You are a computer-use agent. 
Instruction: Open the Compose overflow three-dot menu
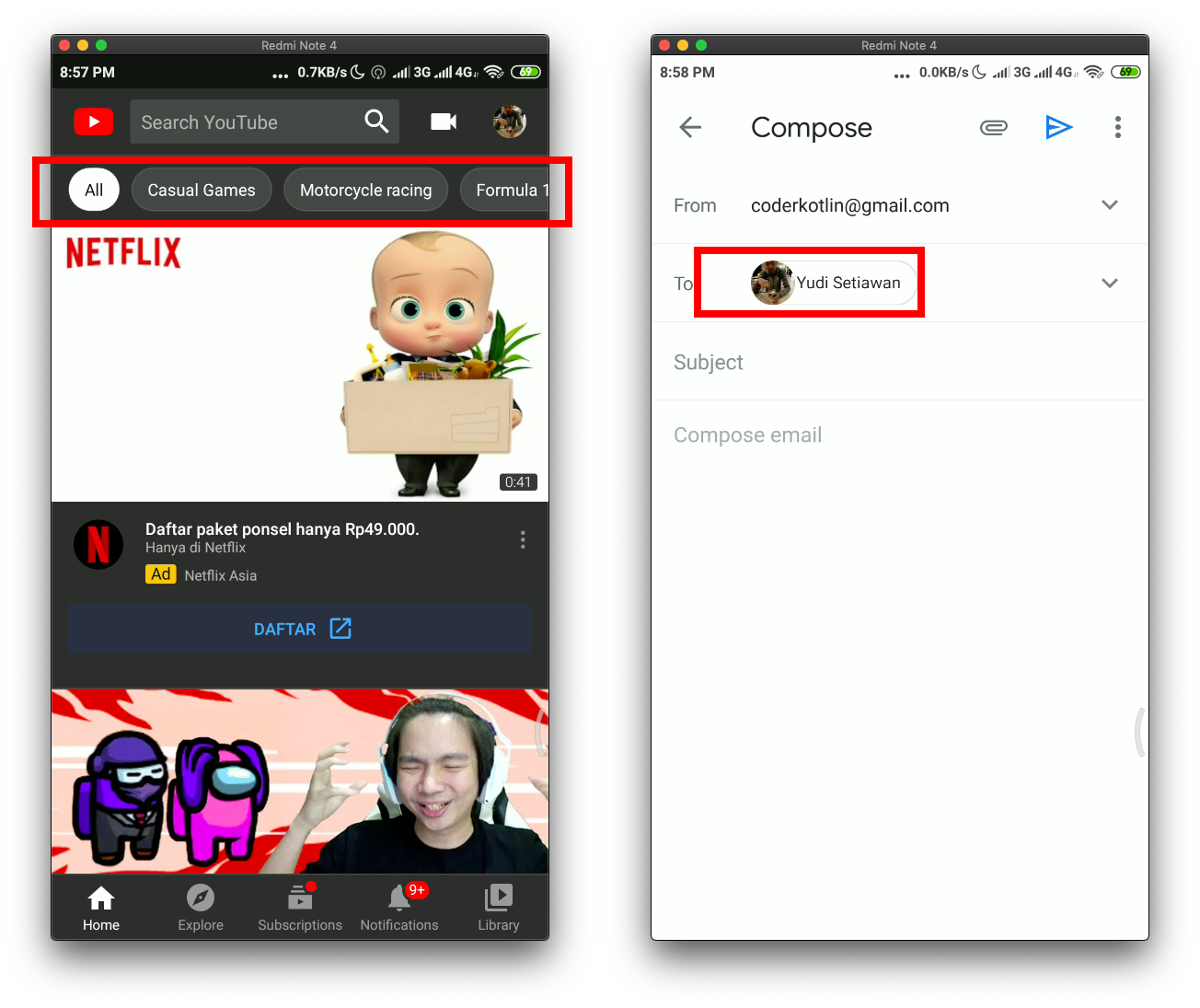[x=1117, y=127]
